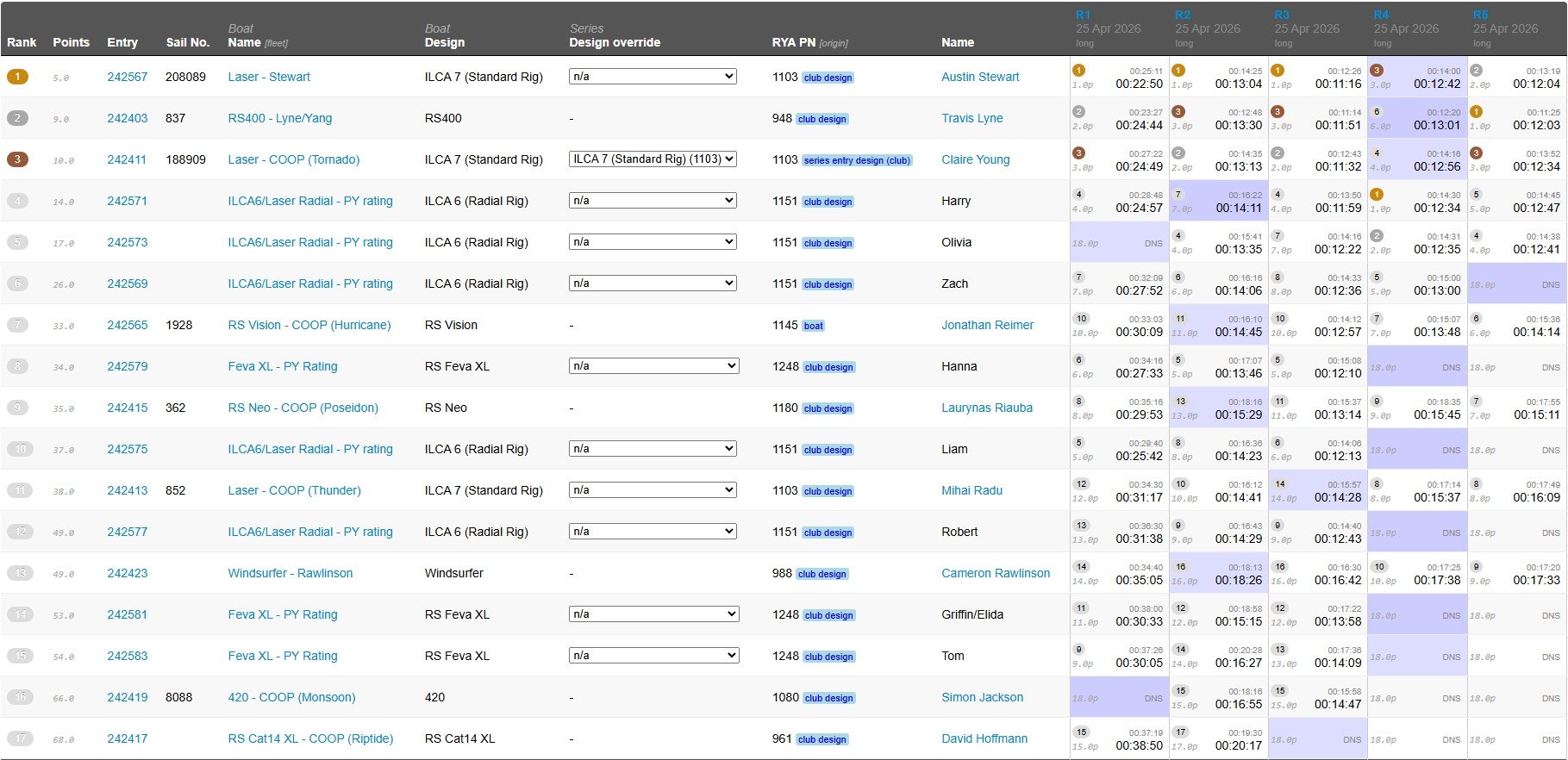The image size is (1568, 760).
Task: Open boat RS Neo - COOP (Poseidon)
Action: (303, 408)
